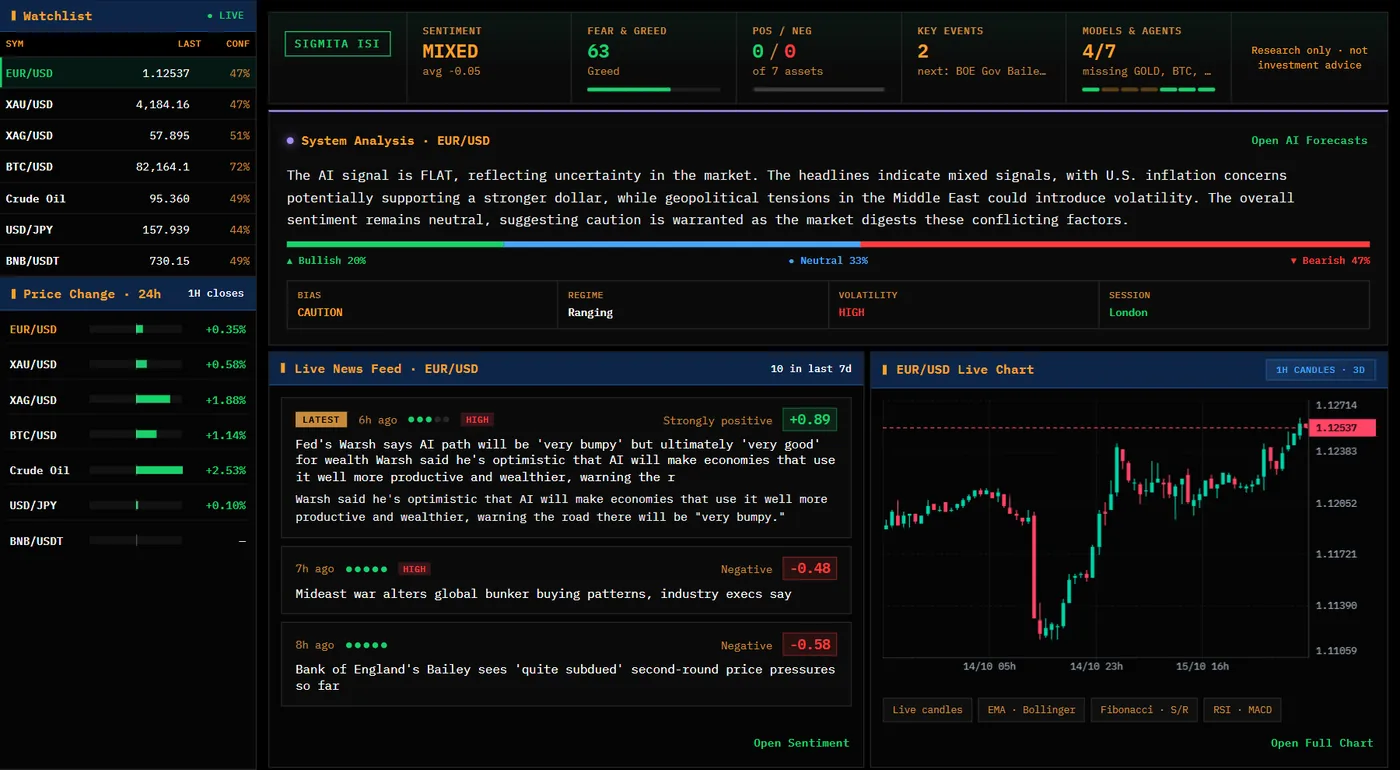Click Crude Oil +2.53% price change row
1400x770 pixels.
[128, 470]
